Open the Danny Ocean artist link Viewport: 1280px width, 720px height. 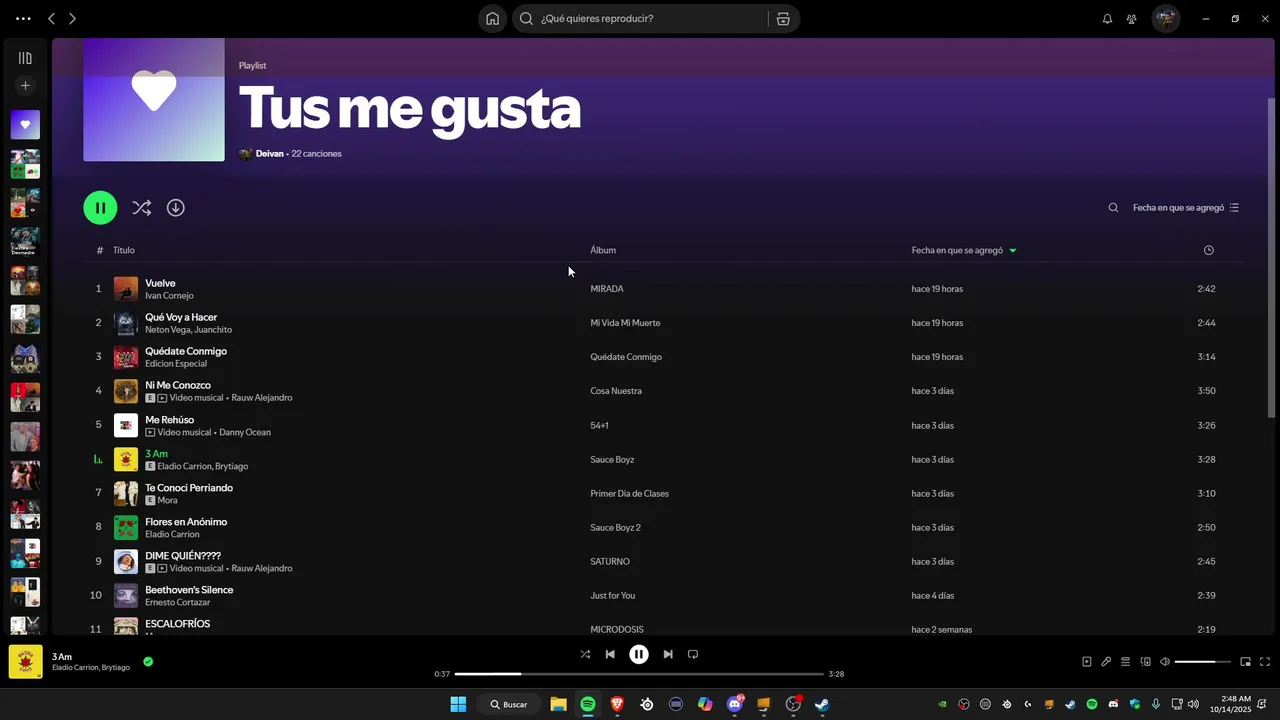coord(245,433)
